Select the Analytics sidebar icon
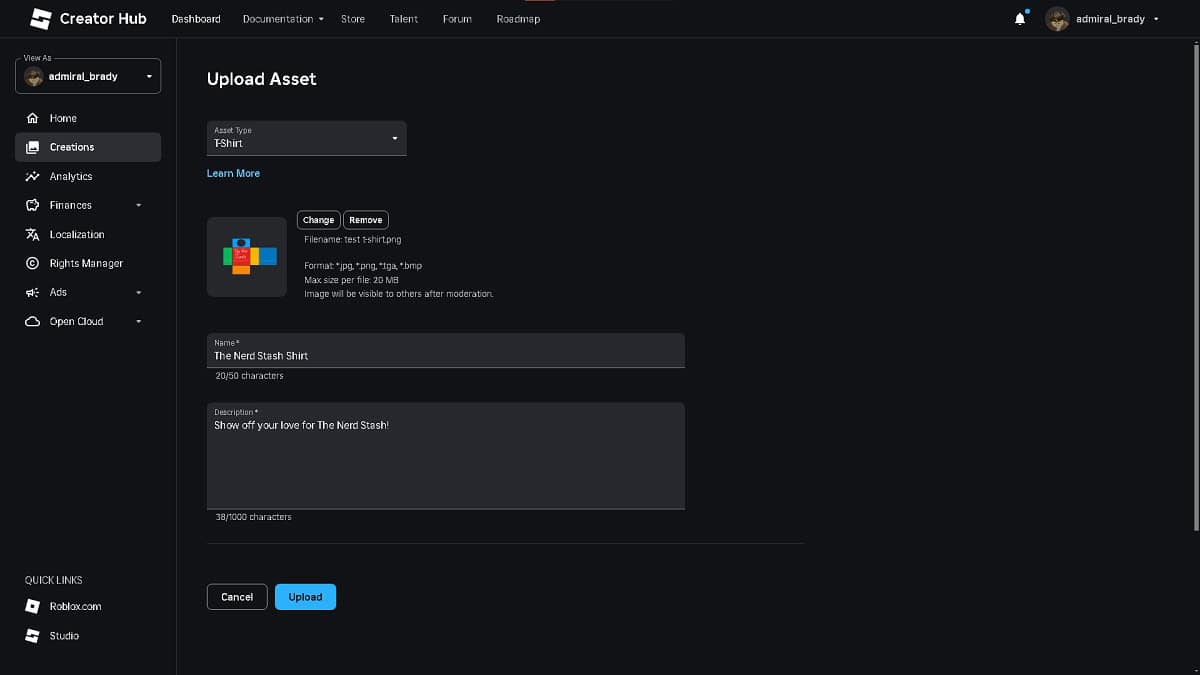This screenshot has height=675, width=1200. (34, 176)
